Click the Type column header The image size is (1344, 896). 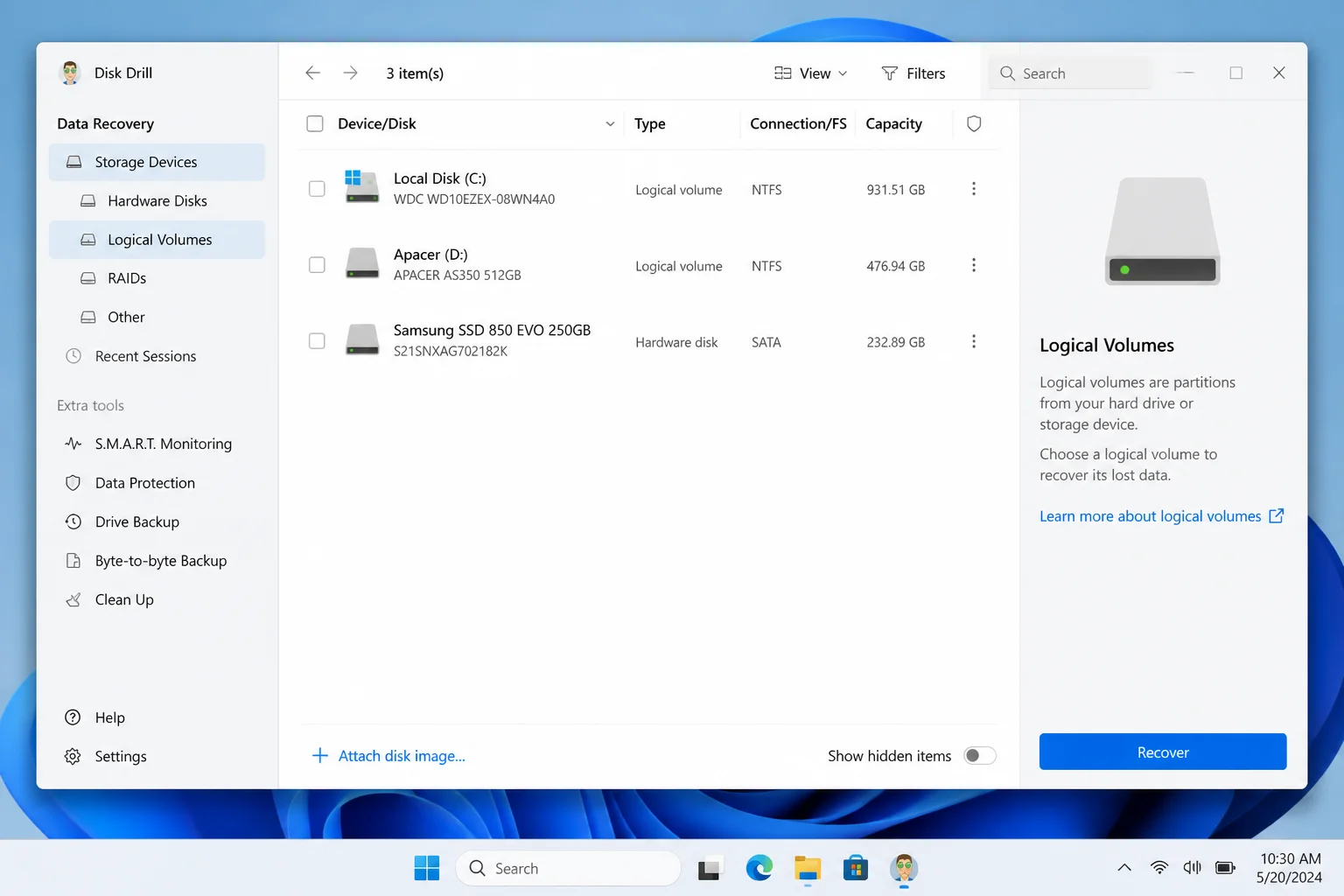pyautogui.click(x=650, y=124)
